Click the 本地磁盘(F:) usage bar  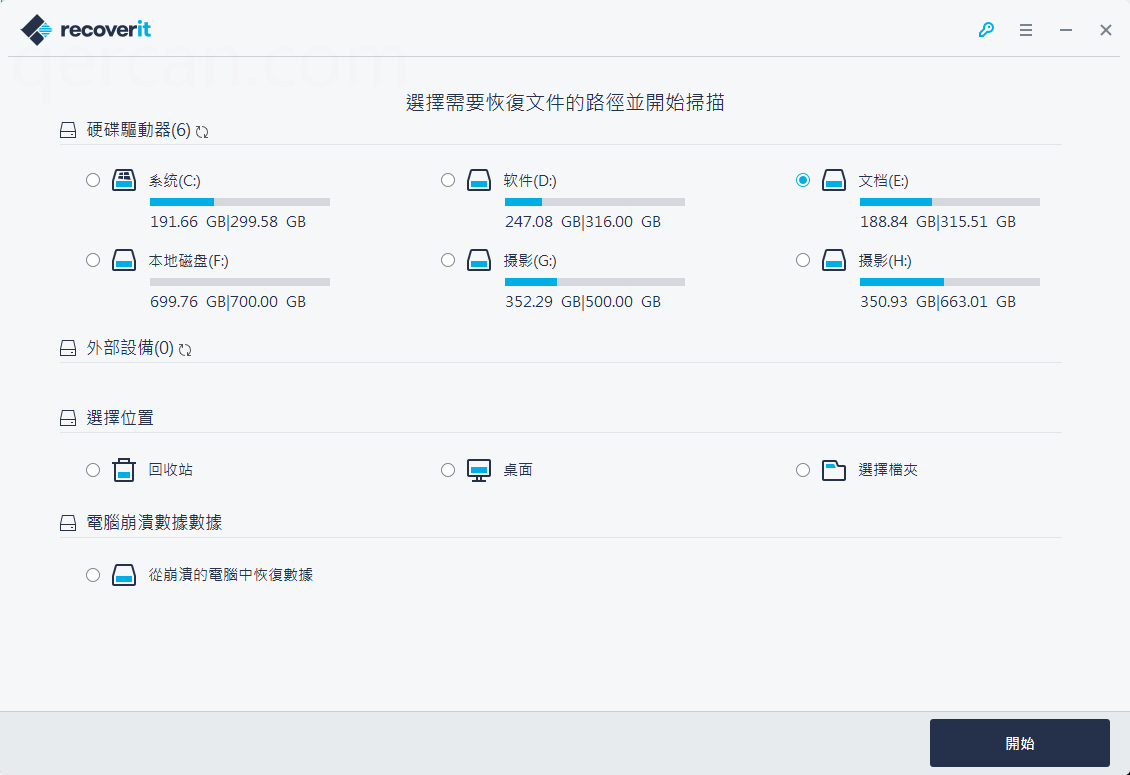240,282
